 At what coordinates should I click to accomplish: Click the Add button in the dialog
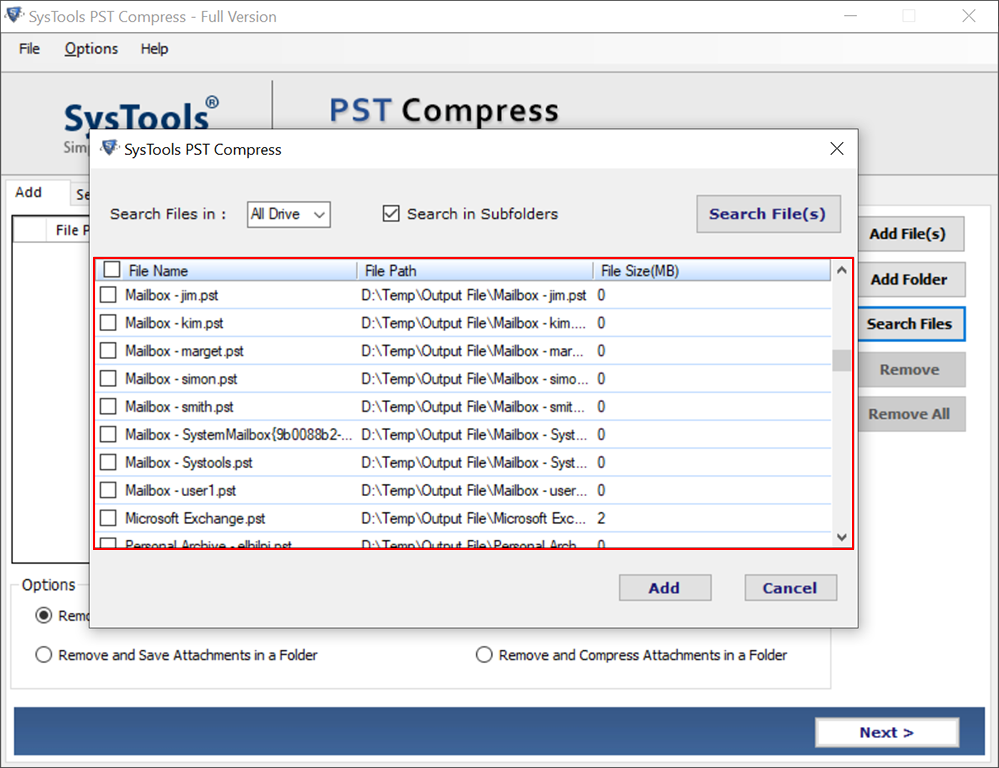665,588
